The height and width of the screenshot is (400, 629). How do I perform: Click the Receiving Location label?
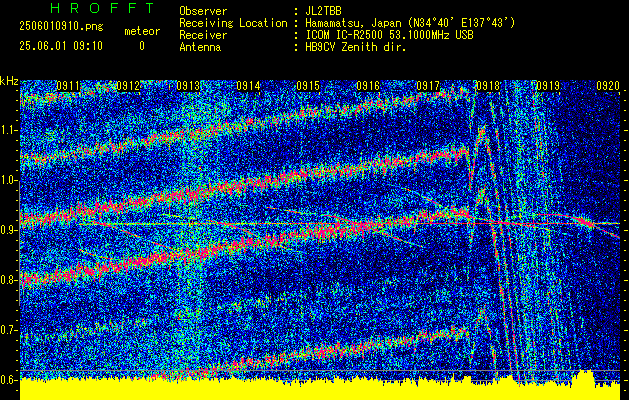click(x=233, y=23)
